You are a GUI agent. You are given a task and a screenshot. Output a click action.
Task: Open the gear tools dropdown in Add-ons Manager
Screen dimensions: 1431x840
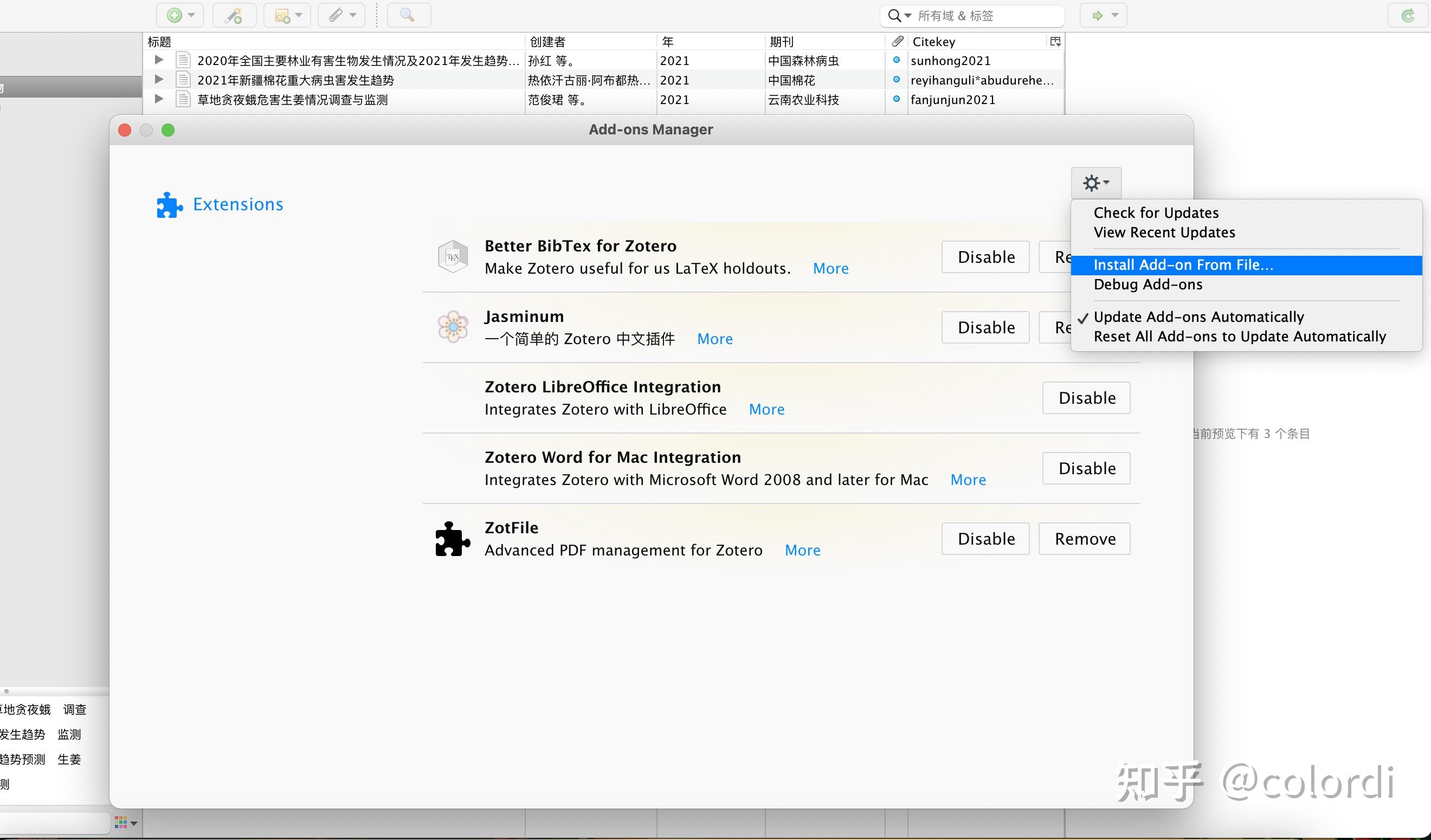(x=1095, y=183)
